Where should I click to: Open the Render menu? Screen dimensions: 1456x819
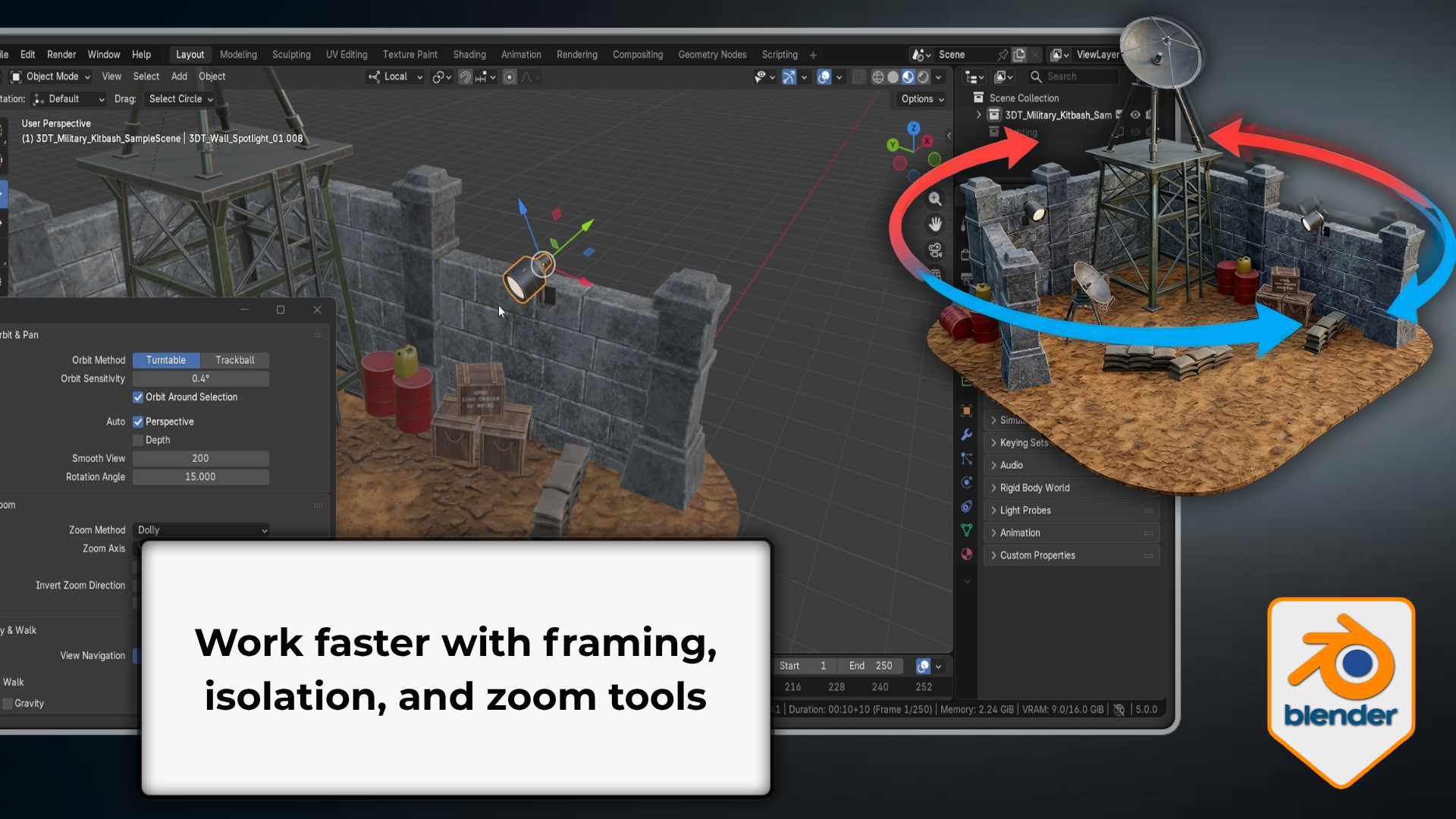(x=61, y=55)
